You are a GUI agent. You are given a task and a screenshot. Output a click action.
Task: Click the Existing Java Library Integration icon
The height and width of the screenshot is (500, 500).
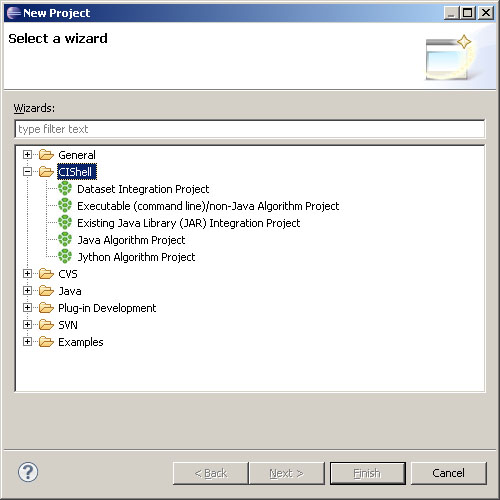click(65, 222)
